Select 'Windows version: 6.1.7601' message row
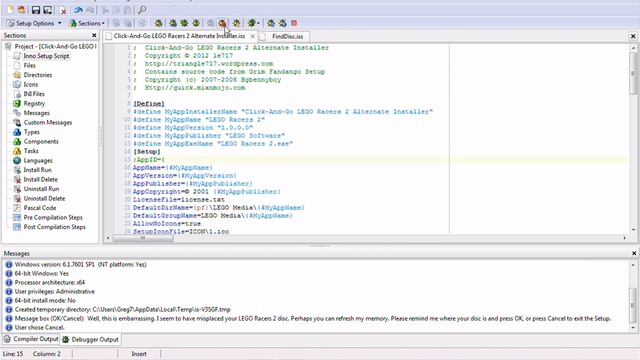Image resolution: width=640 pixels, height=360 pixels. [x=80, y=264]
